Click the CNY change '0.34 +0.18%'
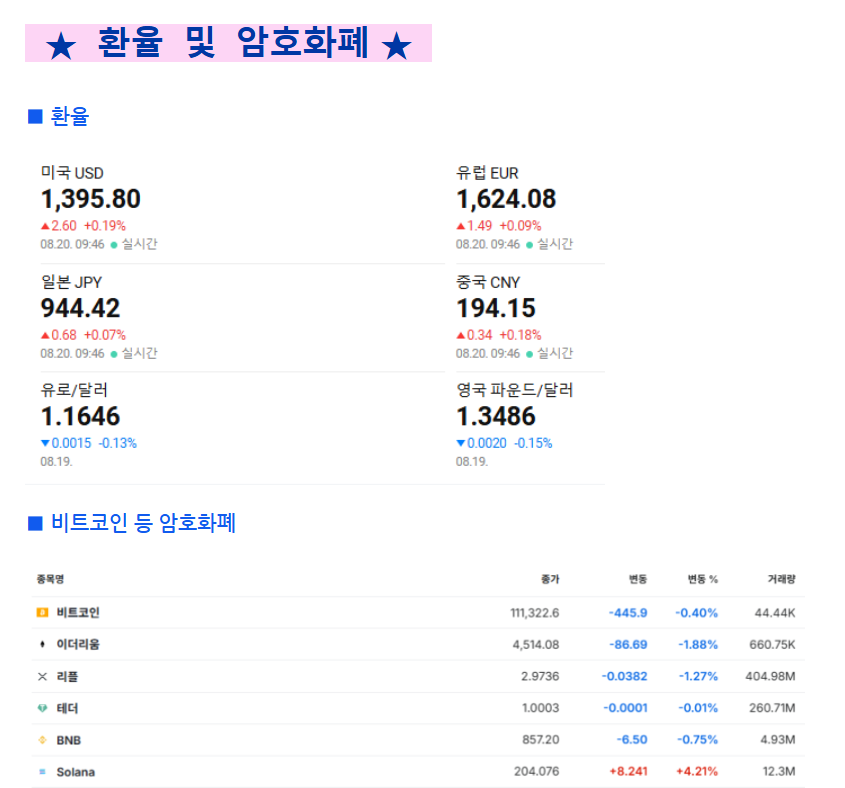The image size is (845, 788). (x=498, y=335)
